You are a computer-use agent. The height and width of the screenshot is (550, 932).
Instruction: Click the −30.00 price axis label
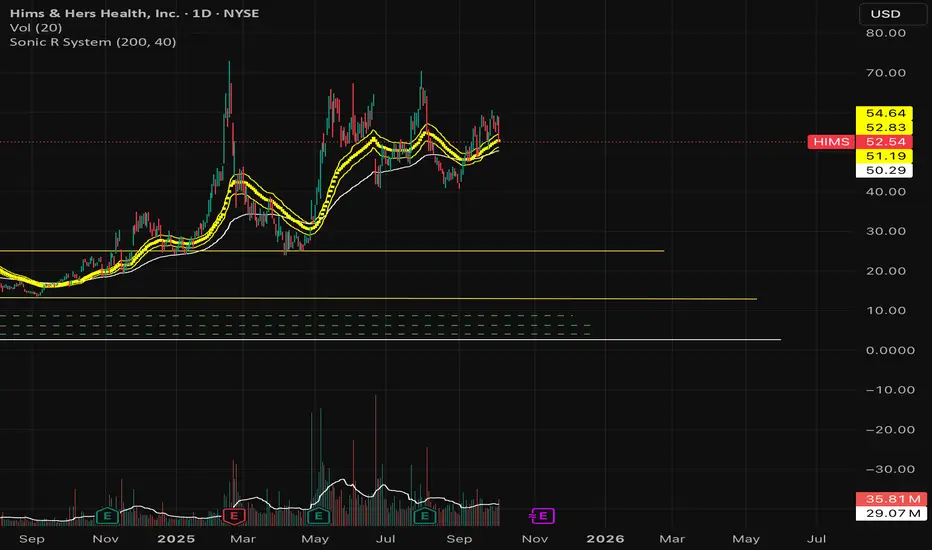pyautogui.click(x=890, y=469)
